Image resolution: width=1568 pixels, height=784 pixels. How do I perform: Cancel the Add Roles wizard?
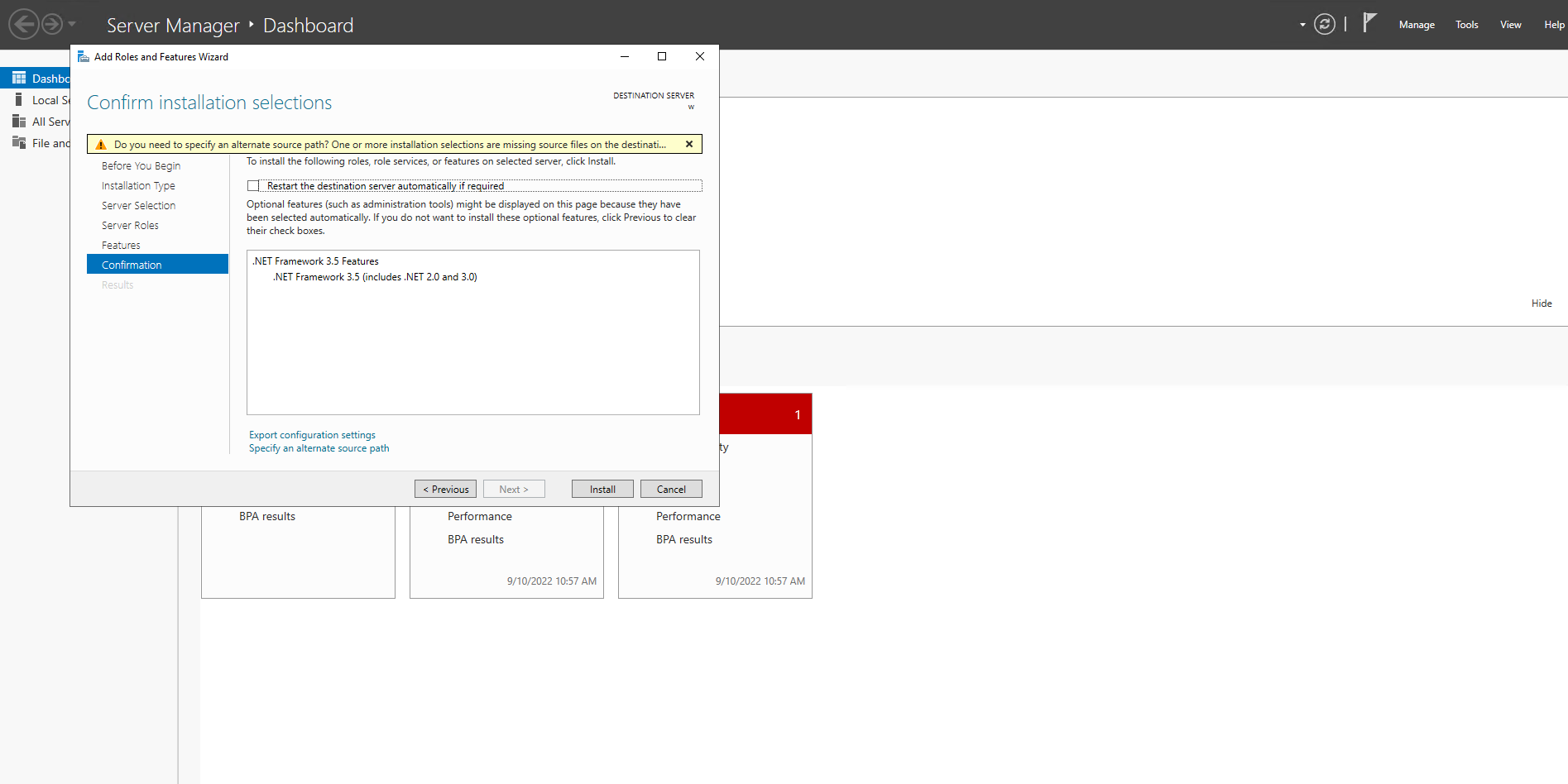(671, 489)
